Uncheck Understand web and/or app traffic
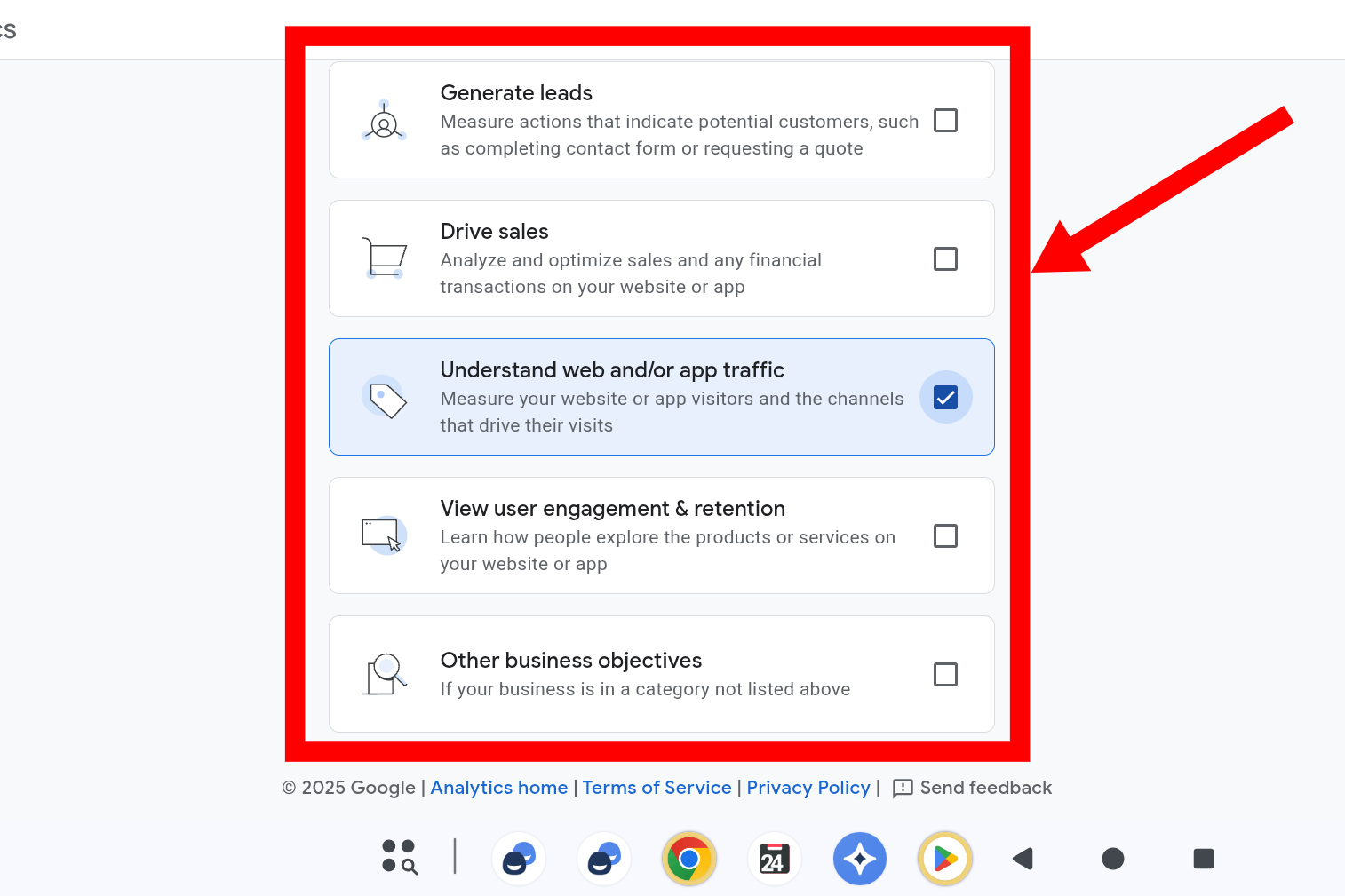 coord(945,397)
